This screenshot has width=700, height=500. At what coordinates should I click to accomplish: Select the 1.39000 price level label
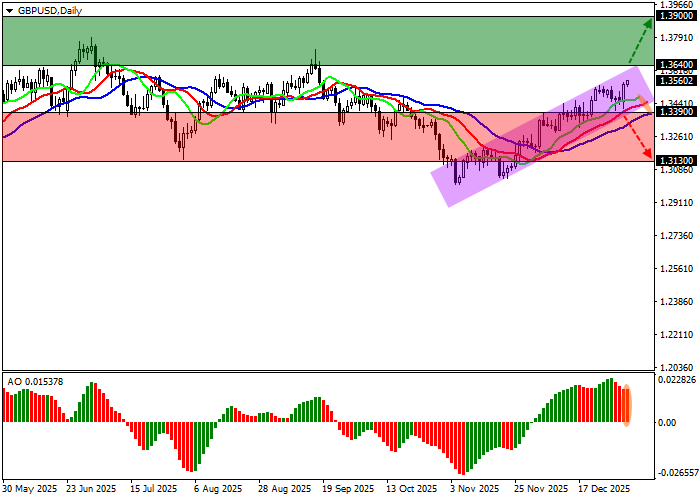click(676, 16)
